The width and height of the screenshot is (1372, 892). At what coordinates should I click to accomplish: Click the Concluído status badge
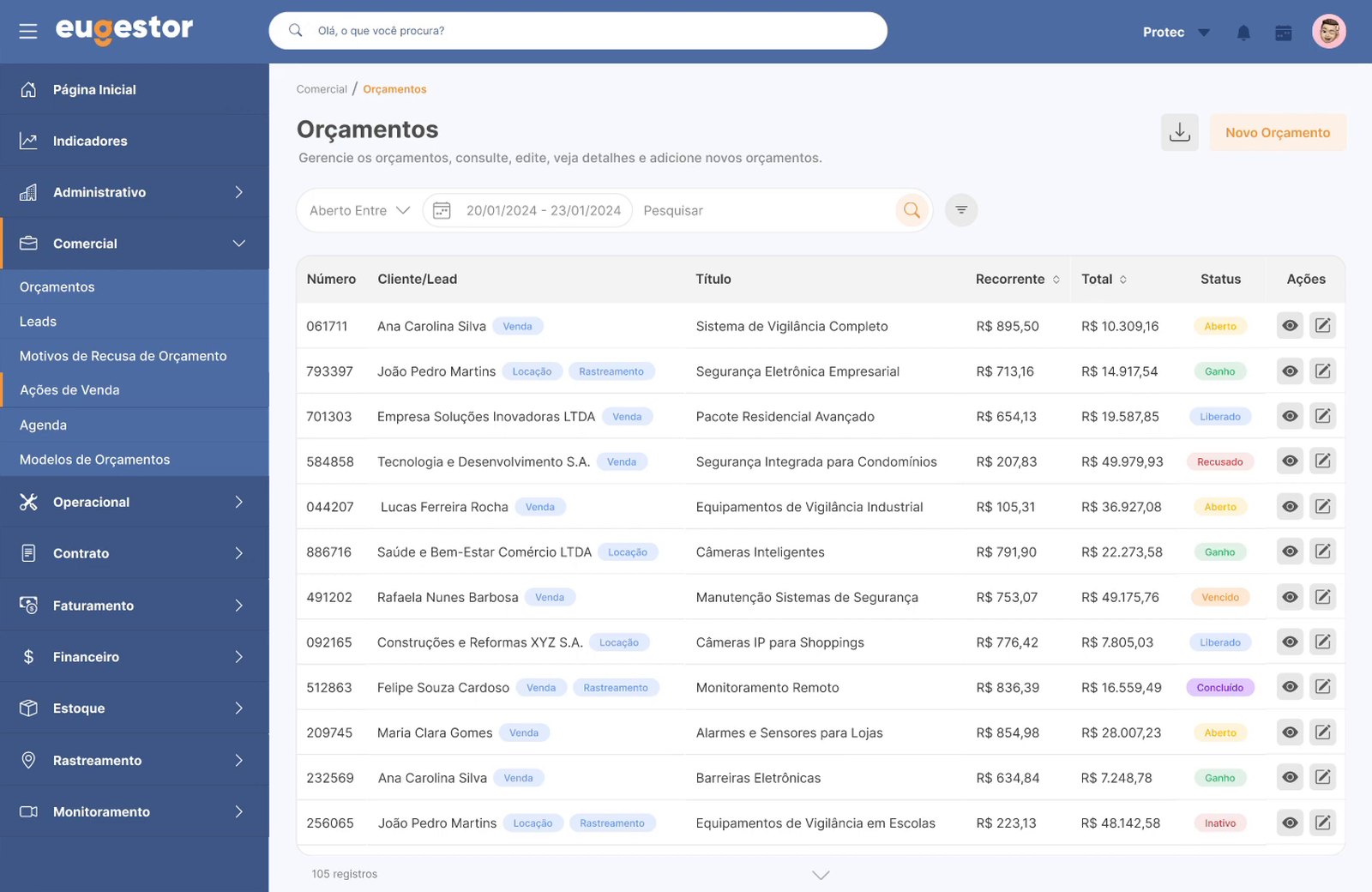pyautogui.click(x=1220, y=688)
